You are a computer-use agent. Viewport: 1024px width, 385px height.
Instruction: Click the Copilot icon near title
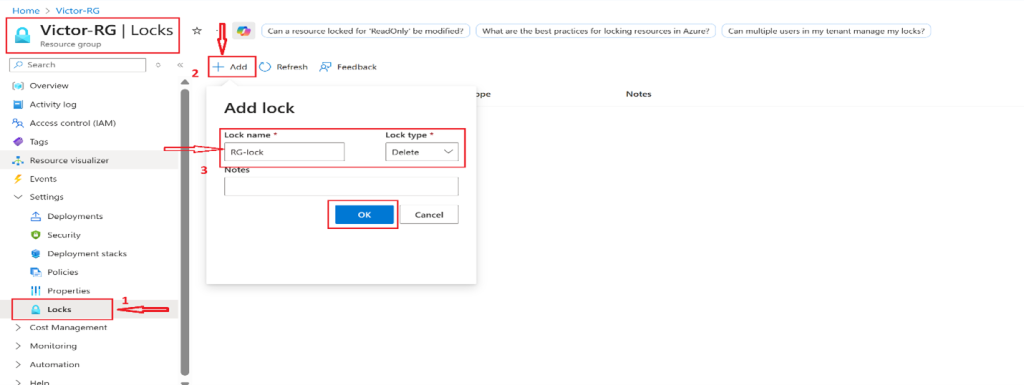(244, 31)
